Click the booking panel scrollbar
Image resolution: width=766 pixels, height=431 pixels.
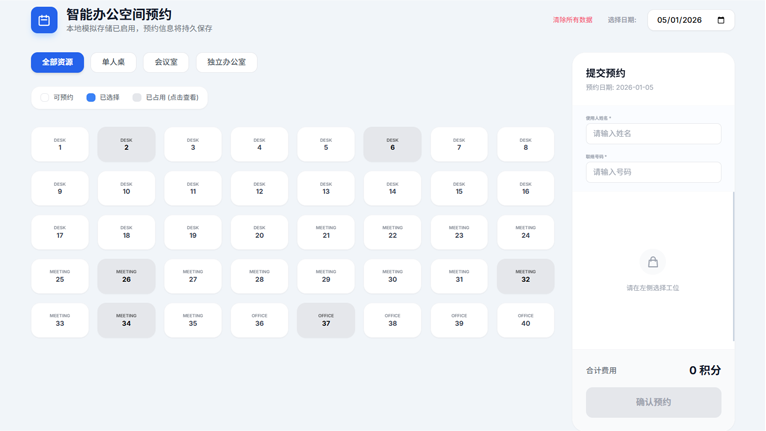pyautogui.click(x=733, y=265)
